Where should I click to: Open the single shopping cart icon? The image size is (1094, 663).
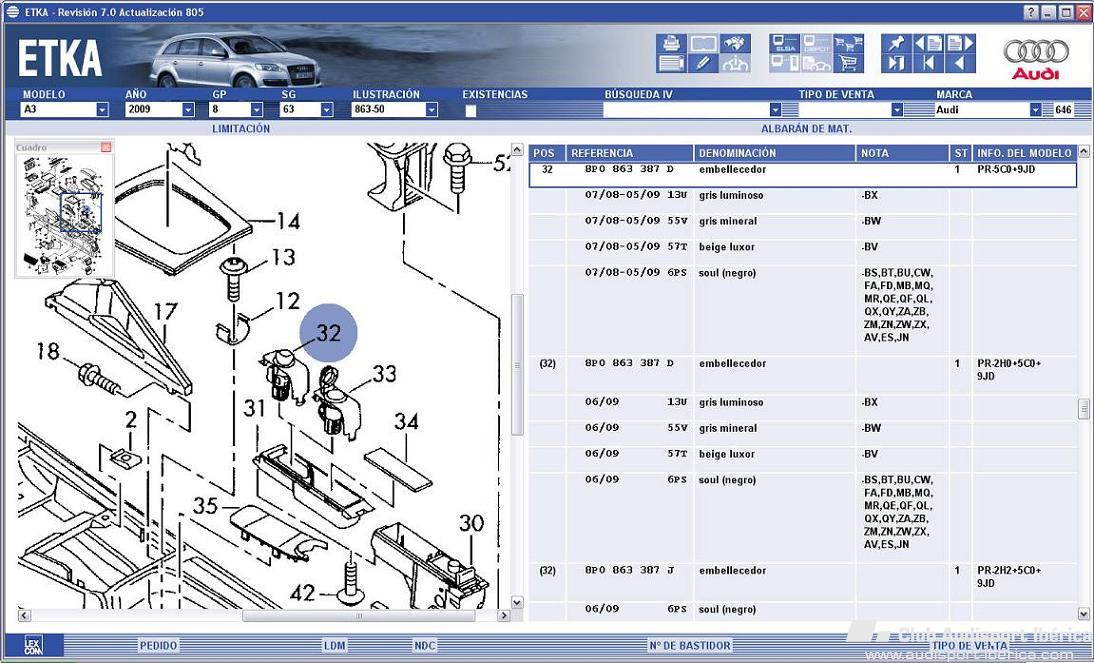pos(848,64)
